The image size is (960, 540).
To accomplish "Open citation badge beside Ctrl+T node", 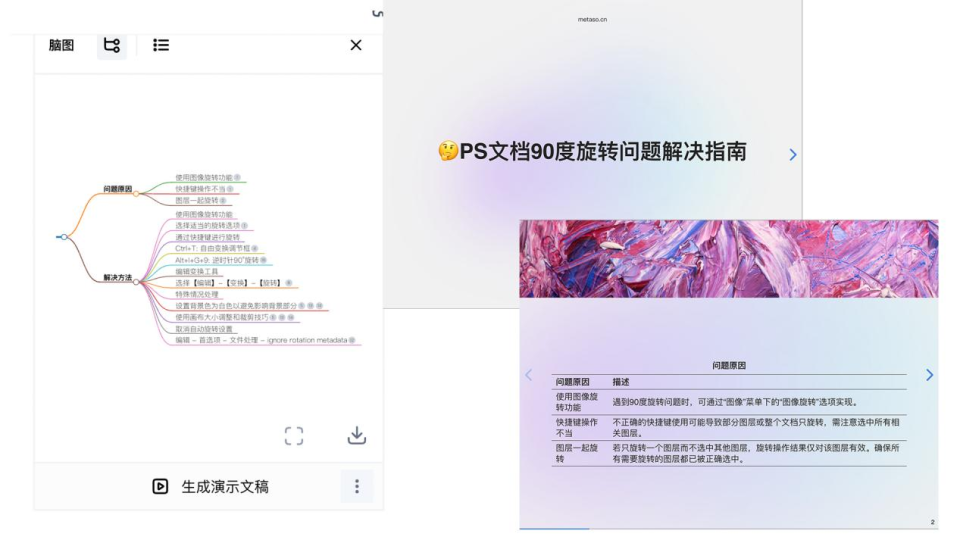I will (255, 249).
